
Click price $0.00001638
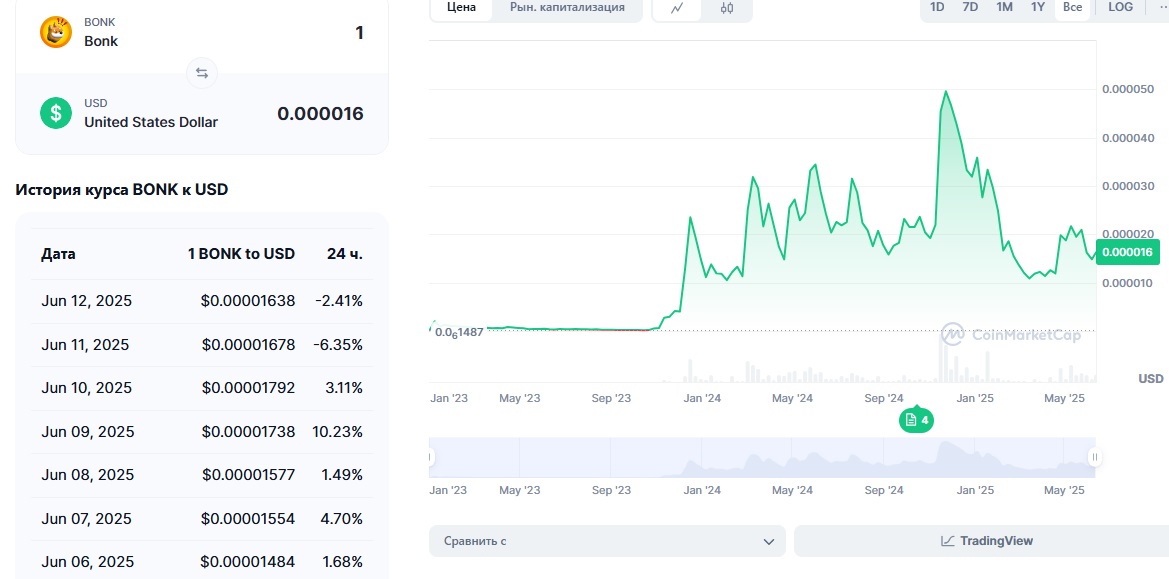tap(248, 301)
